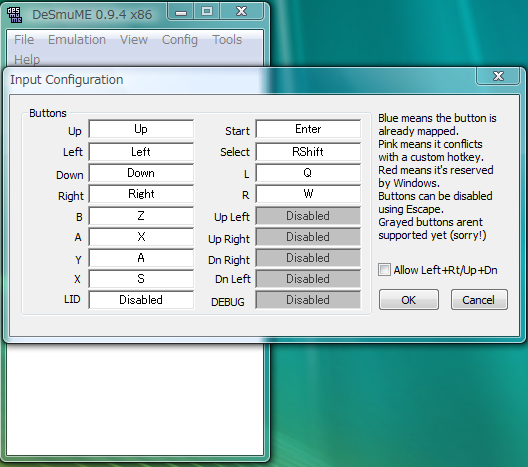Screen dimensions: 528x467
Task: Click the 'Blue means the button is' text line
Action: pos(437,118)
